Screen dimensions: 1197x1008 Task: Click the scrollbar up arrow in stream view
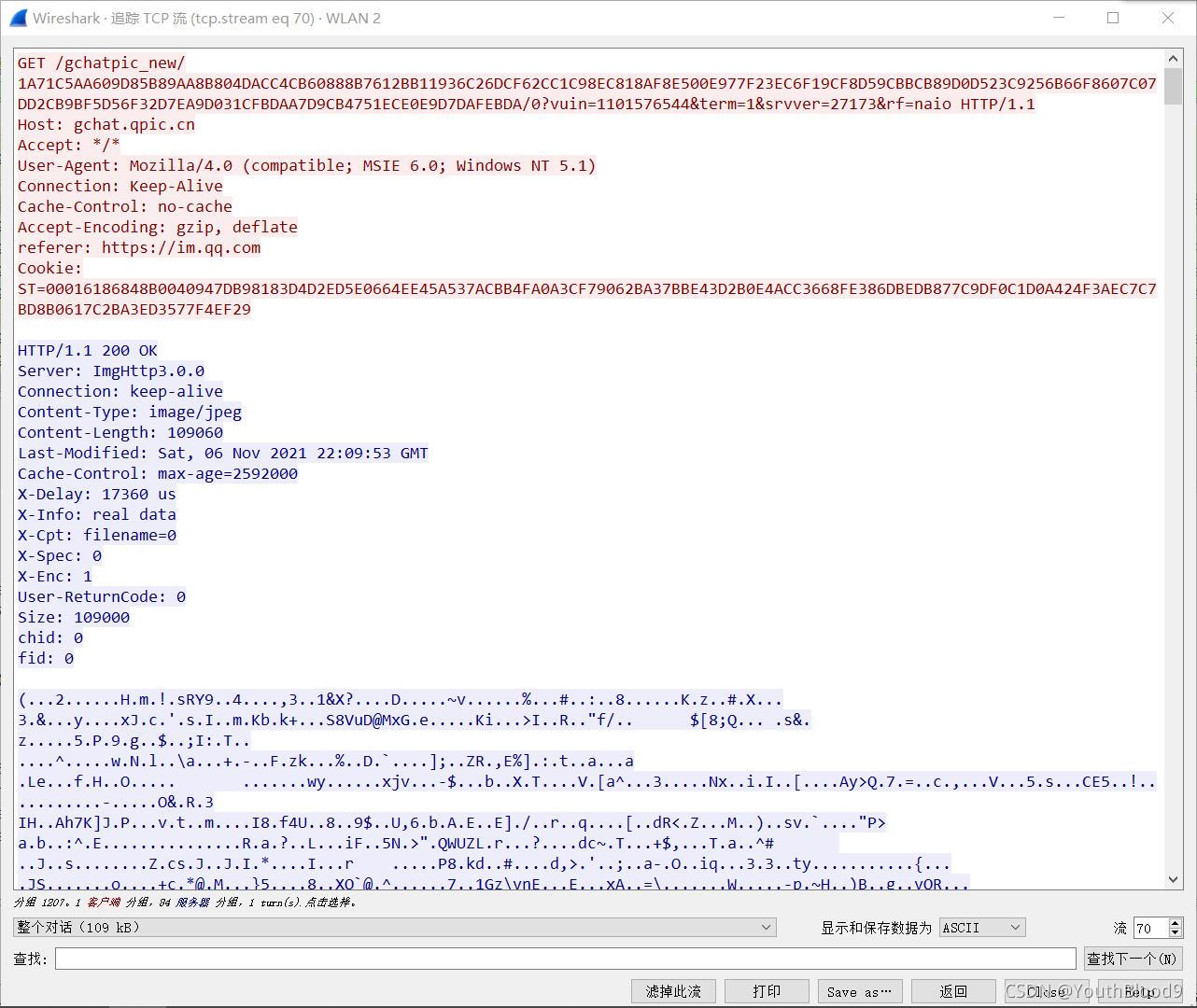coord(1175,60)
